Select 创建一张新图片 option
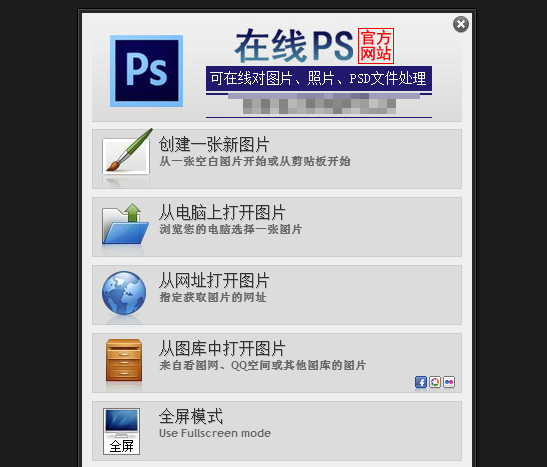547x467 pixels. coord(277,159)
